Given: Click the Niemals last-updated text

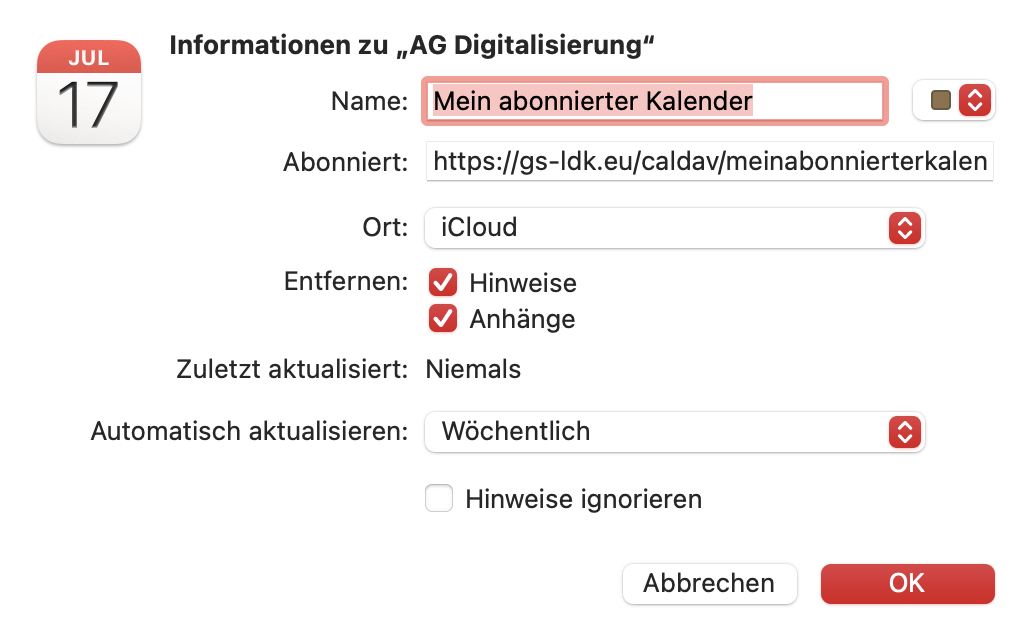Looking at the screenshot, I should (473, 370).
